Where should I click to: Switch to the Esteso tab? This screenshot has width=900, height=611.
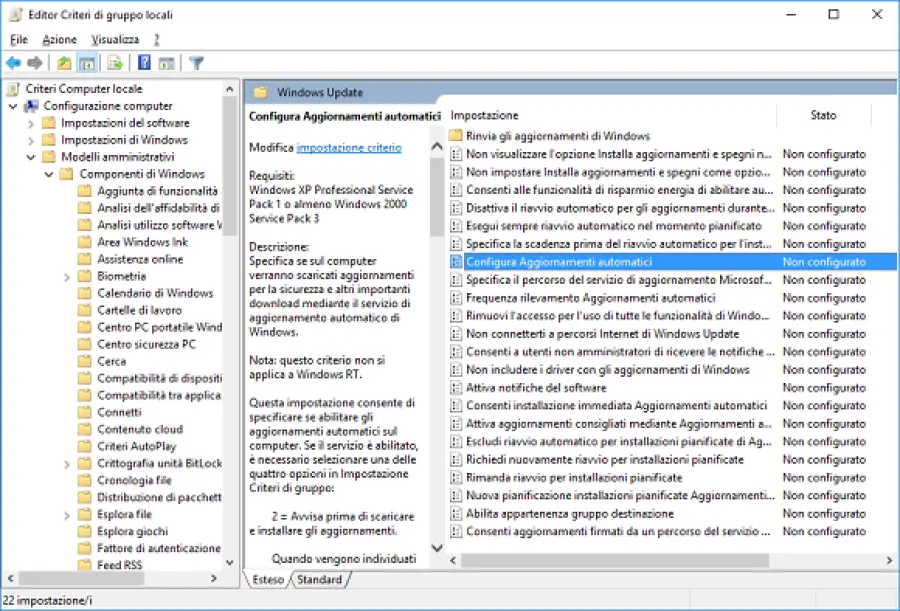click(268, 579)
